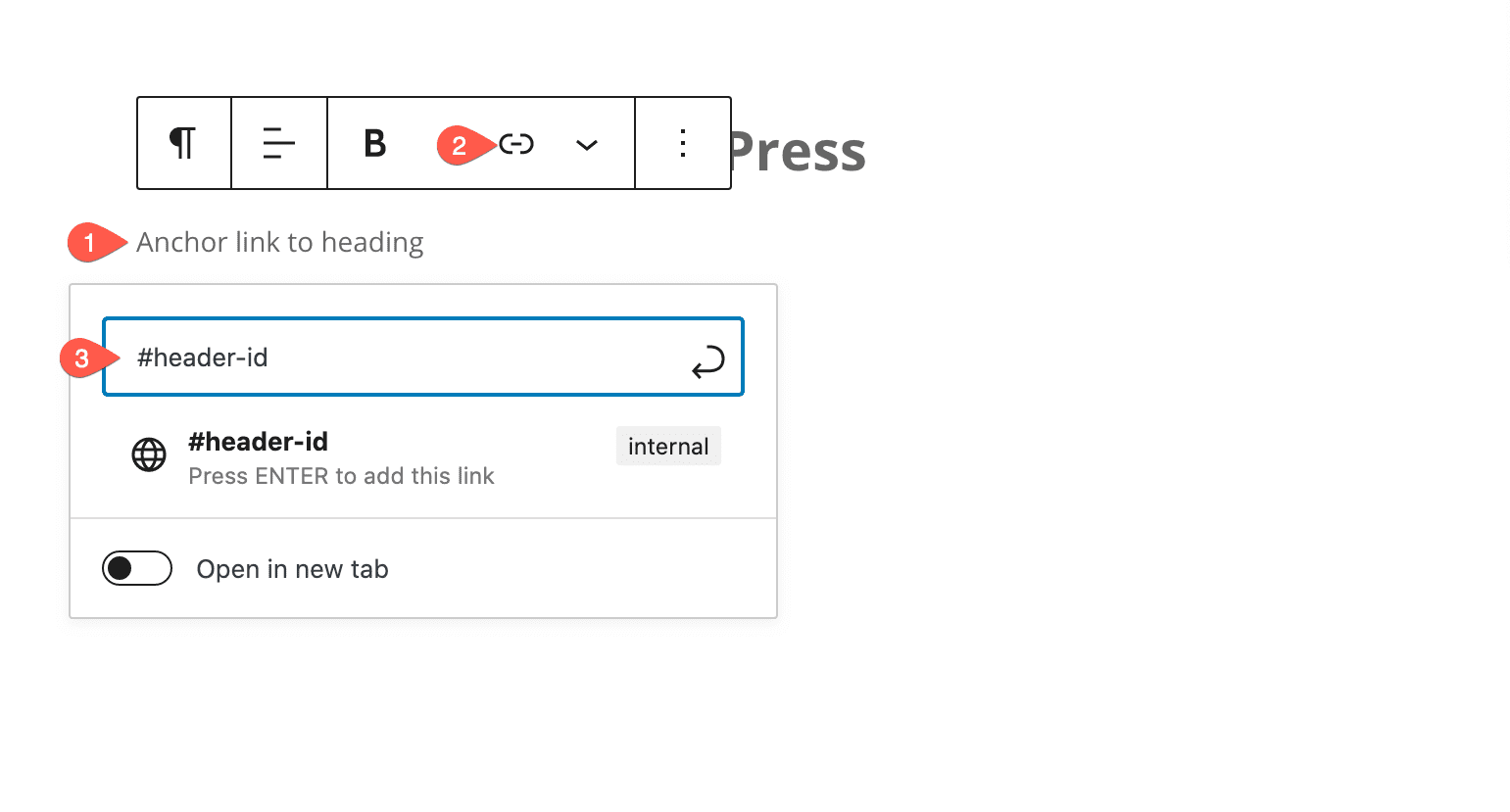Open the three-dot block options menu
This screenshot has height=812, width=1510.
(683, 143)
